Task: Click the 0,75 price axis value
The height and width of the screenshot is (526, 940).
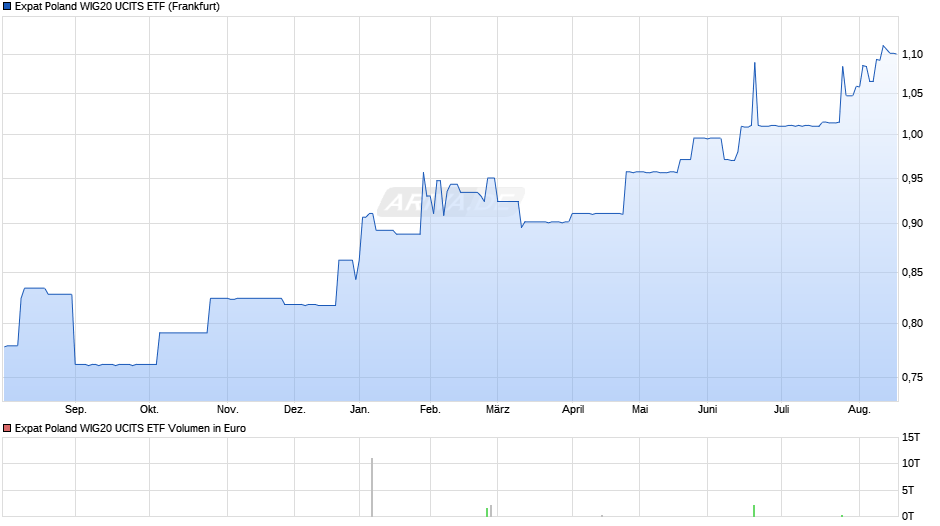Action: click(912, 377)
